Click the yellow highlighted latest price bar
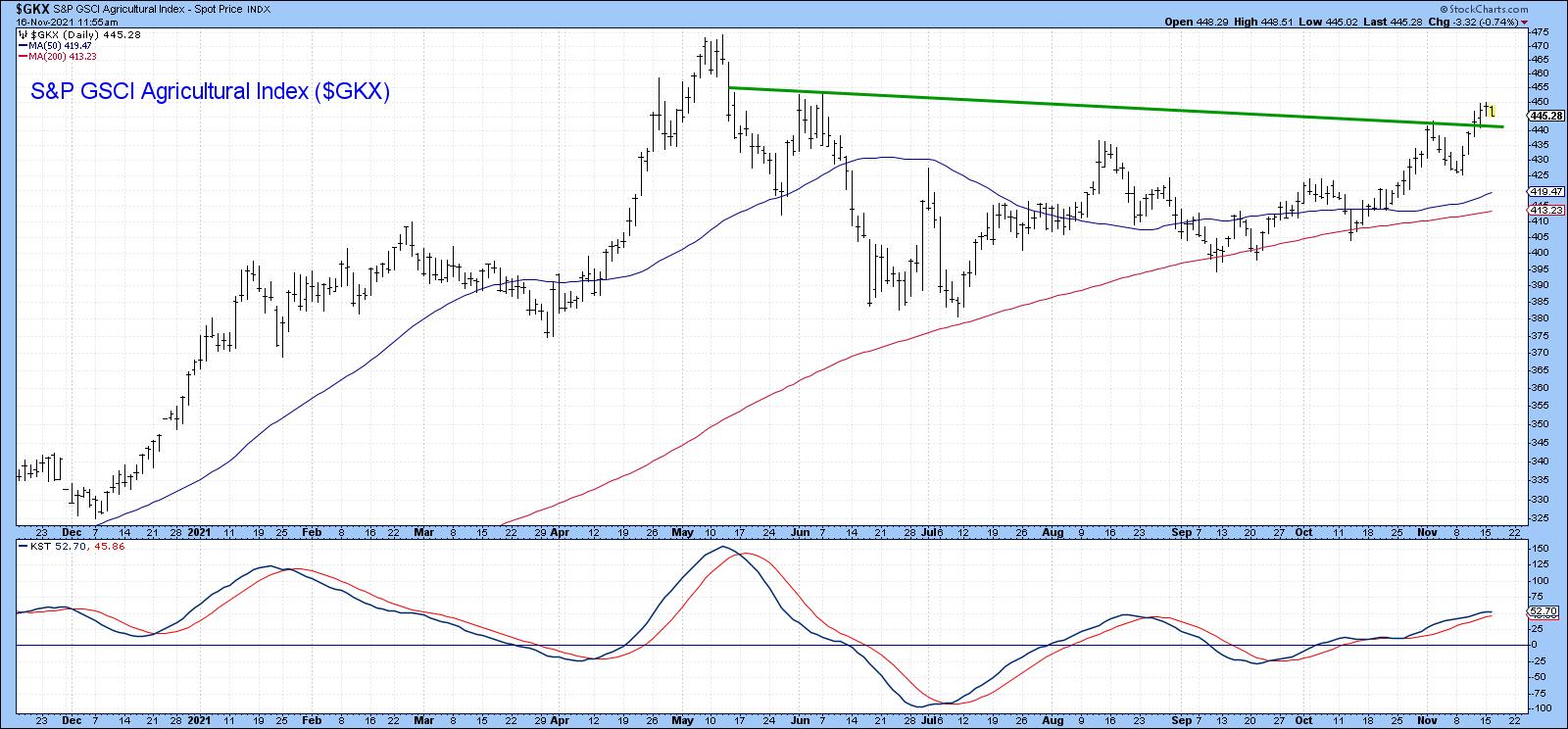Viewport: 1568px width, 729px height. (1491, 110)
